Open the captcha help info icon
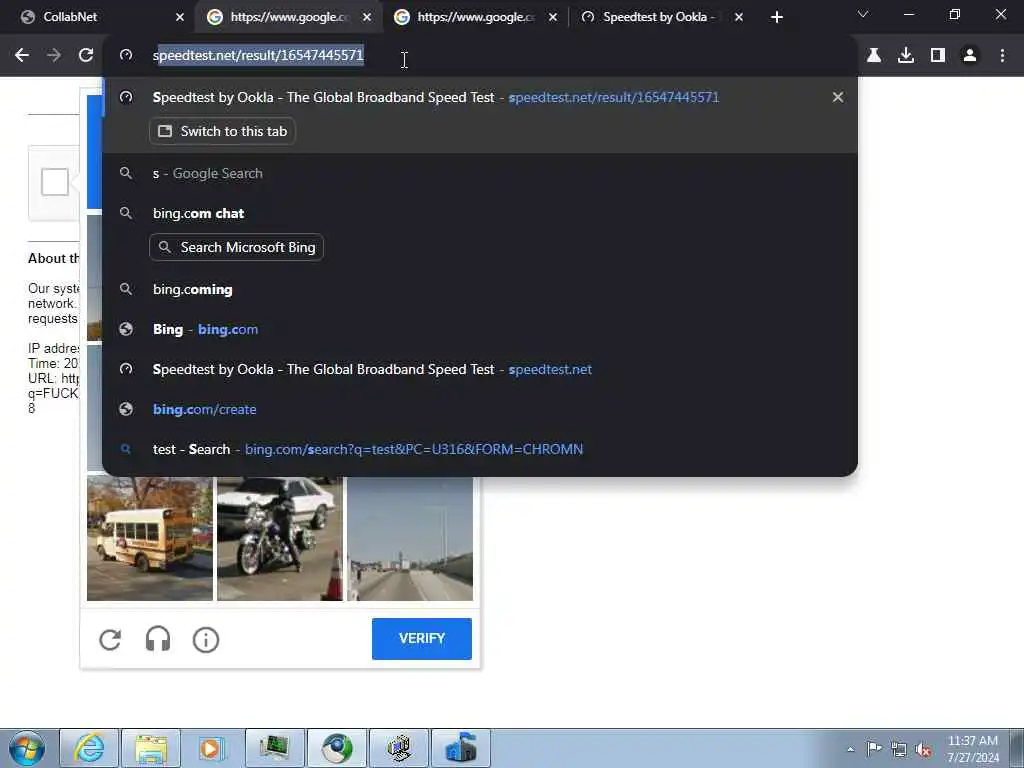Viewport: 1024px width, 768px height. 206,639
